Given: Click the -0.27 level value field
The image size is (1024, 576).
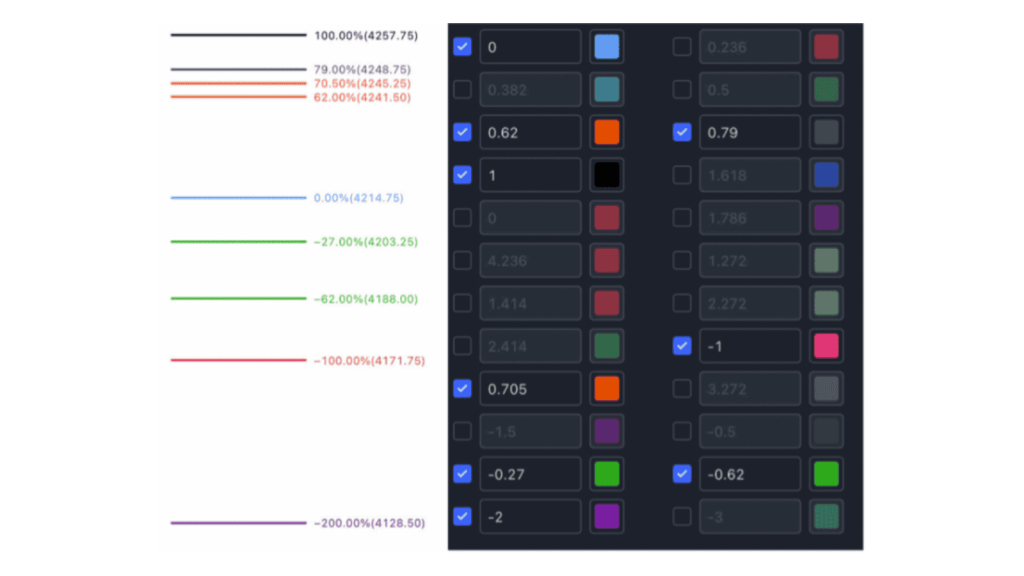Looking at the screenshot, I should [x=530, y=473].
